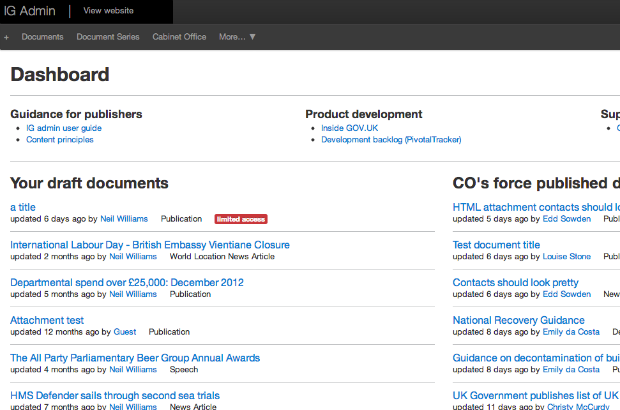620x410 pixels.
Task: Open the National Recovery Guidance document
Action: (518, 320)
